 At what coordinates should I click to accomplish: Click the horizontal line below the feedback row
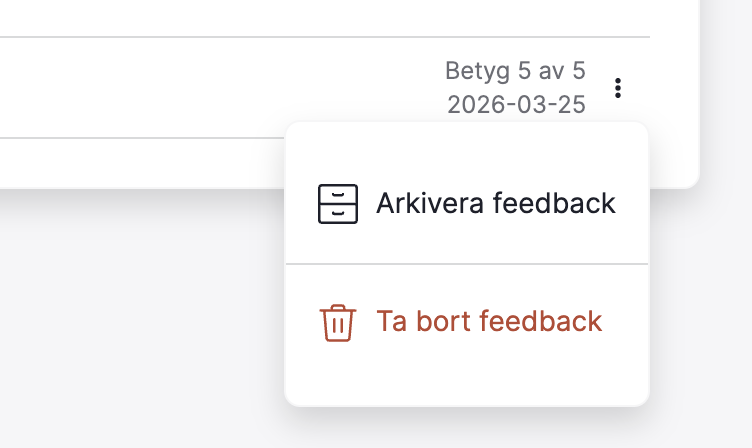tap(142, 138)
